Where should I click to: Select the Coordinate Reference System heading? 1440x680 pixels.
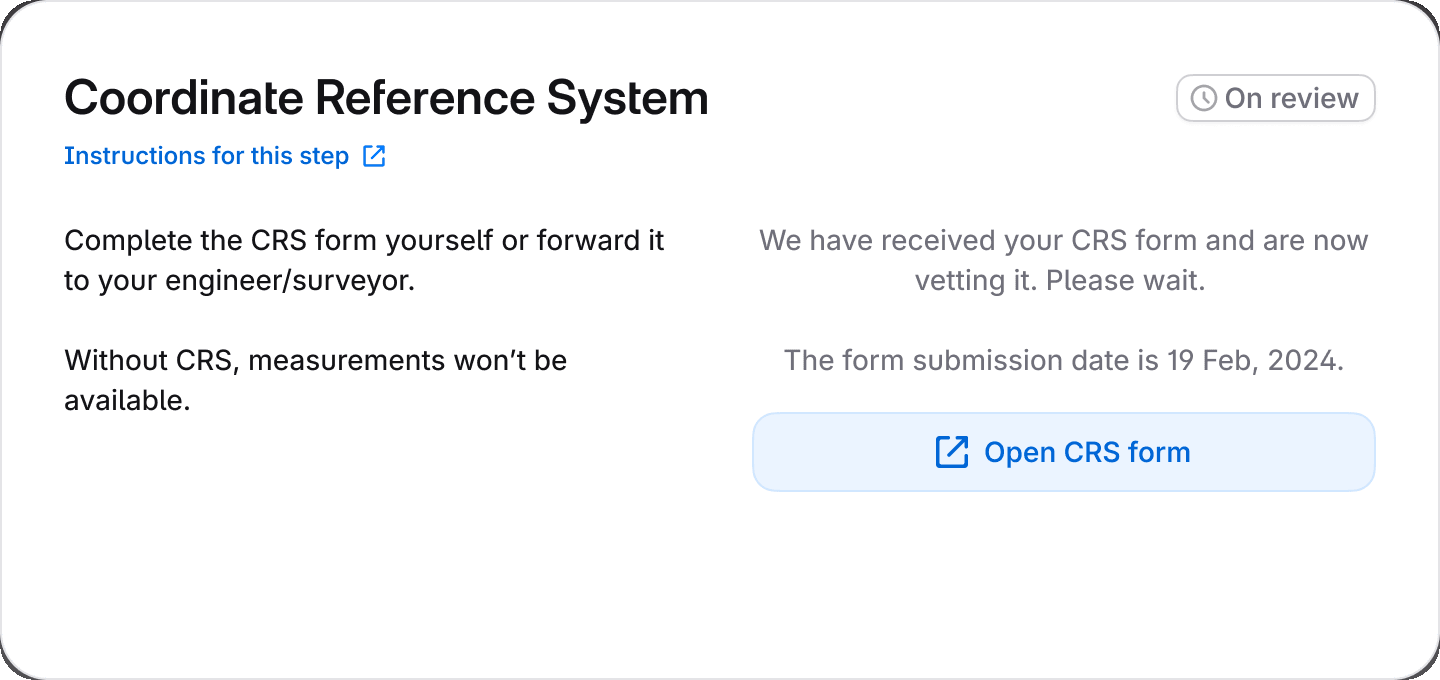coord(386,98)
